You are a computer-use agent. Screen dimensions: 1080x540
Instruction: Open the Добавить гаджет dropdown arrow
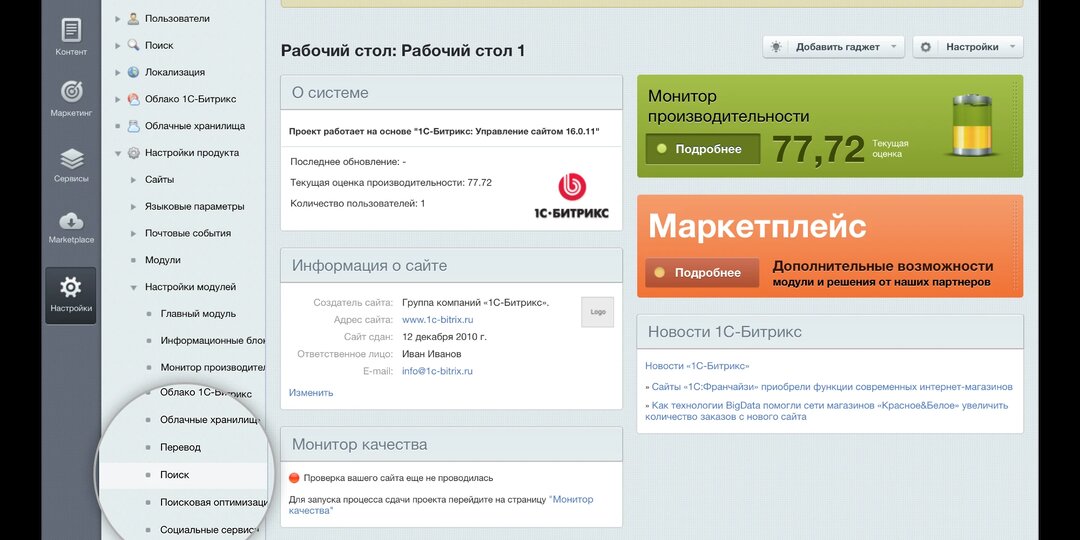coord(893,47)
